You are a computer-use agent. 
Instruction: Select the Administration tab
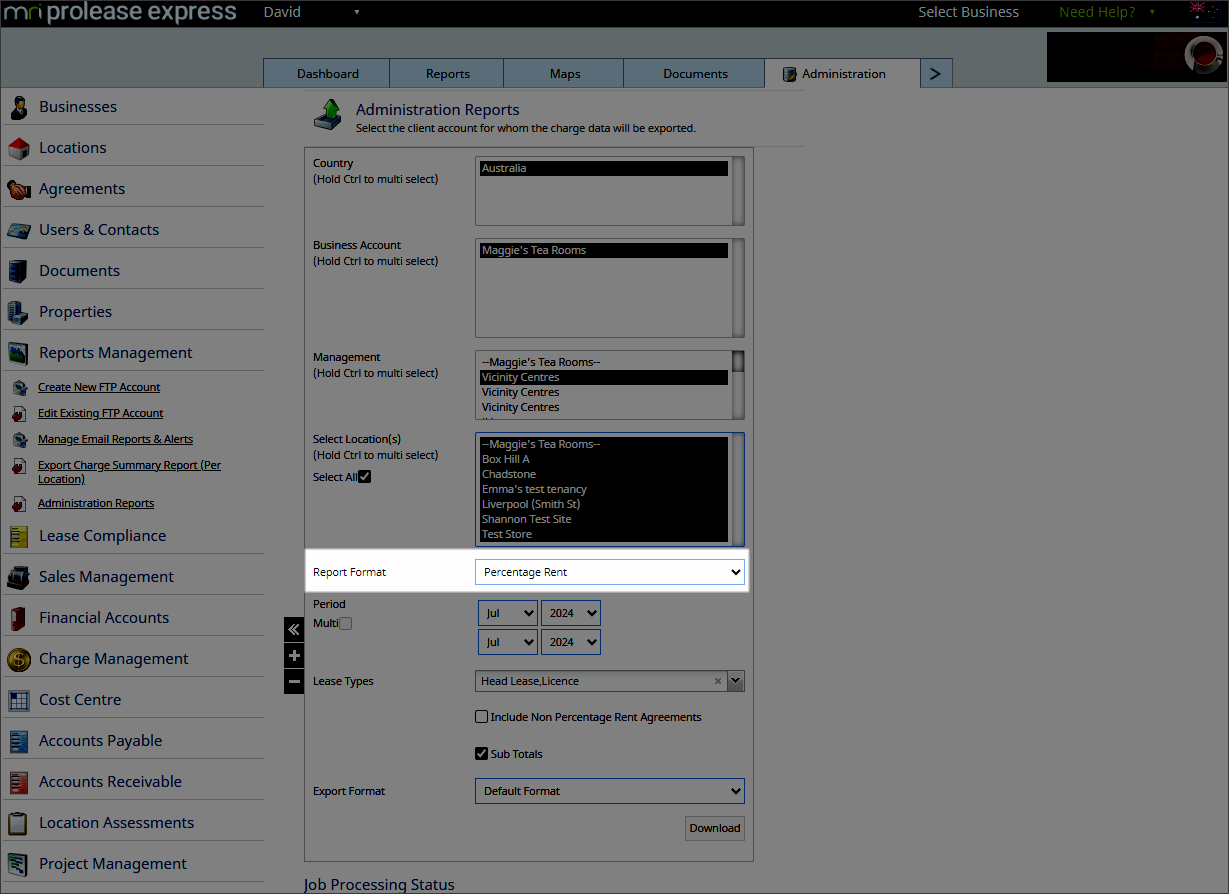[x=842, y=74]
